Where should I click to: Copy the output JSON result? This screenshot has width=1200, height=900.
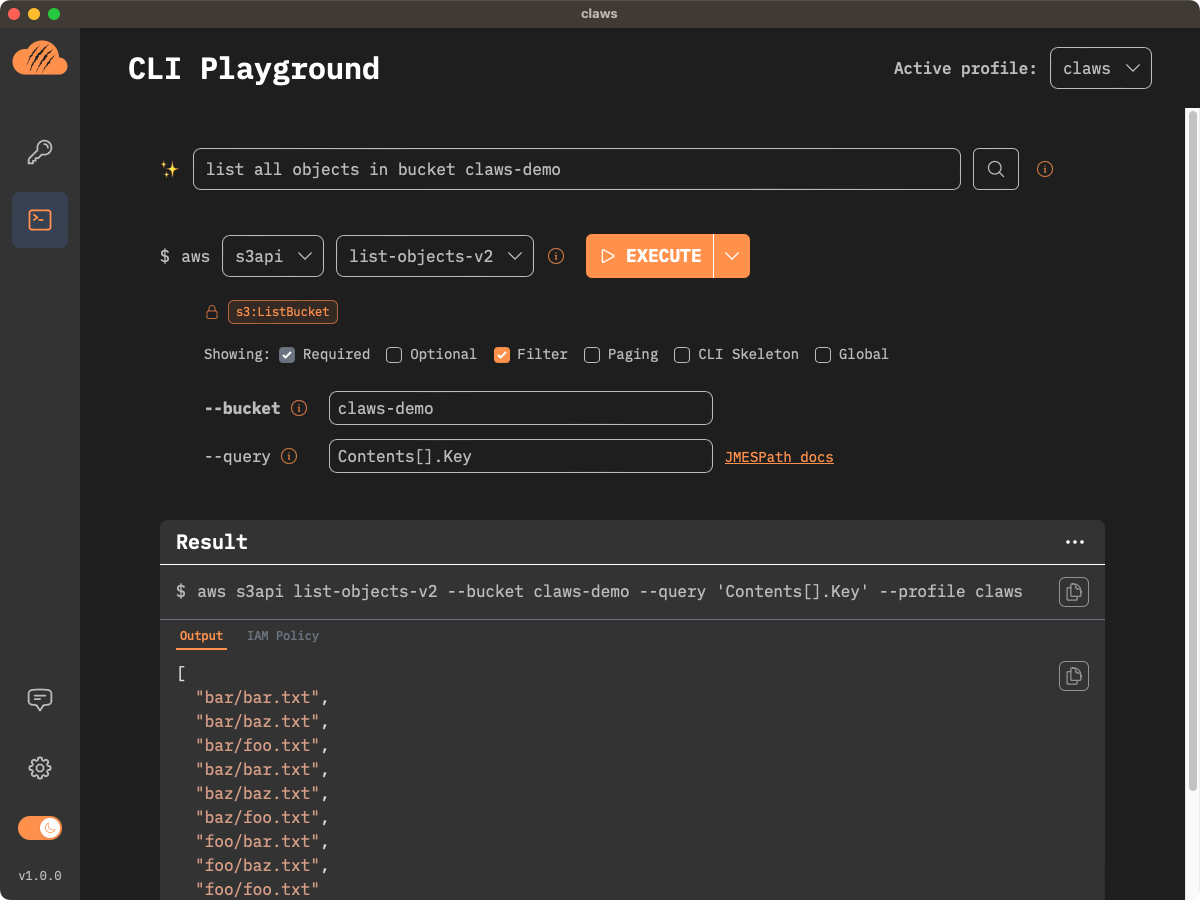pos(1074,676)
